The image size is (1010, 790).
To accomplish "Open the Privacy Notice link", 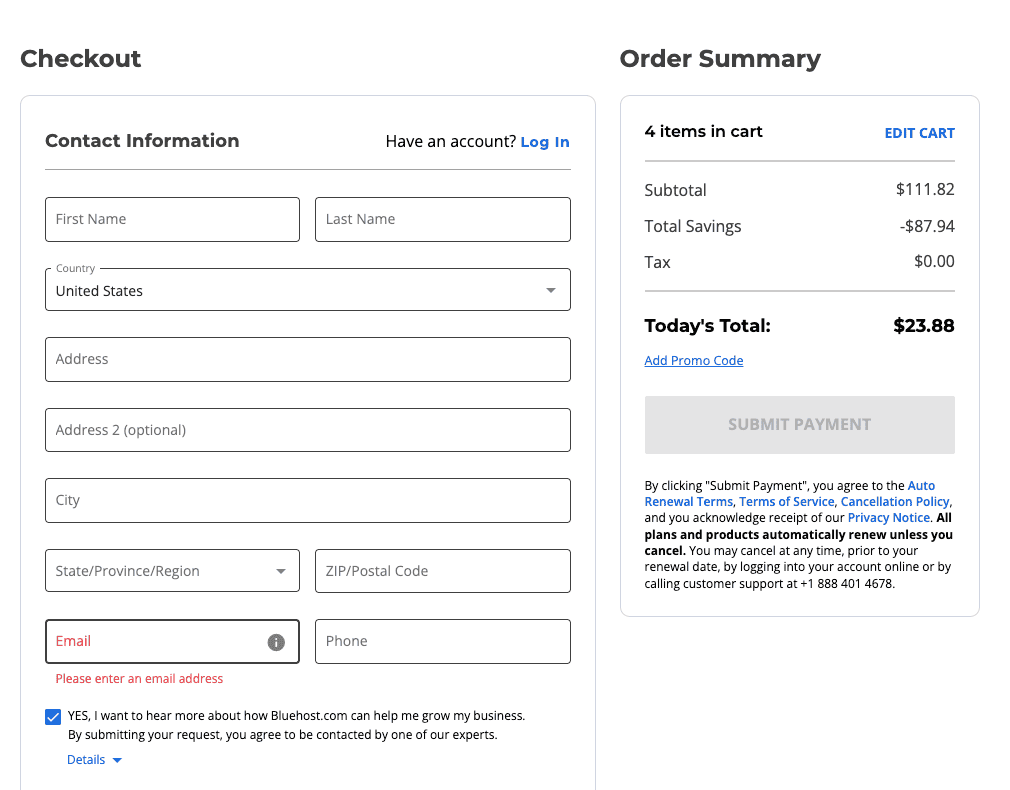I will pyautogui.click(x=888, y=518).
